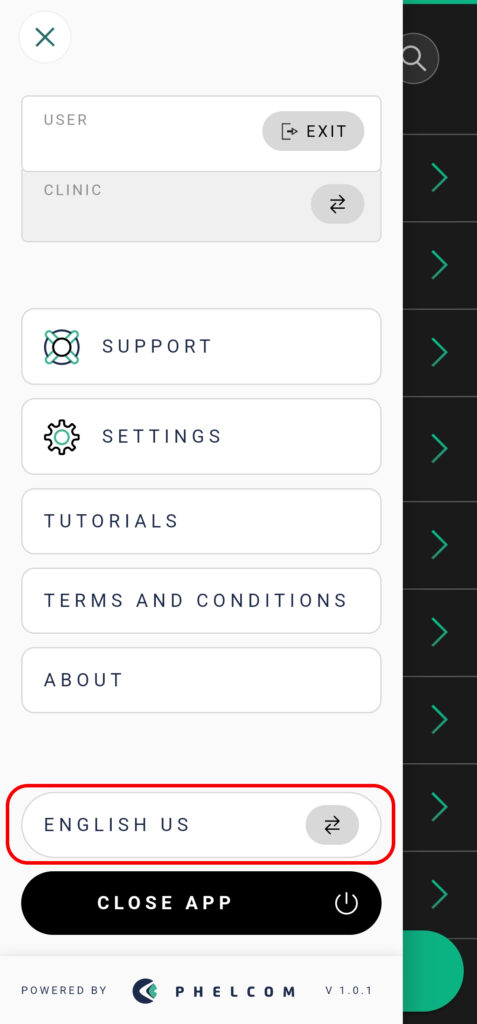Switch clinic using the swap arrows icon
The height and width of the screenshot is (1024, 477).
[x=337, y=204]
